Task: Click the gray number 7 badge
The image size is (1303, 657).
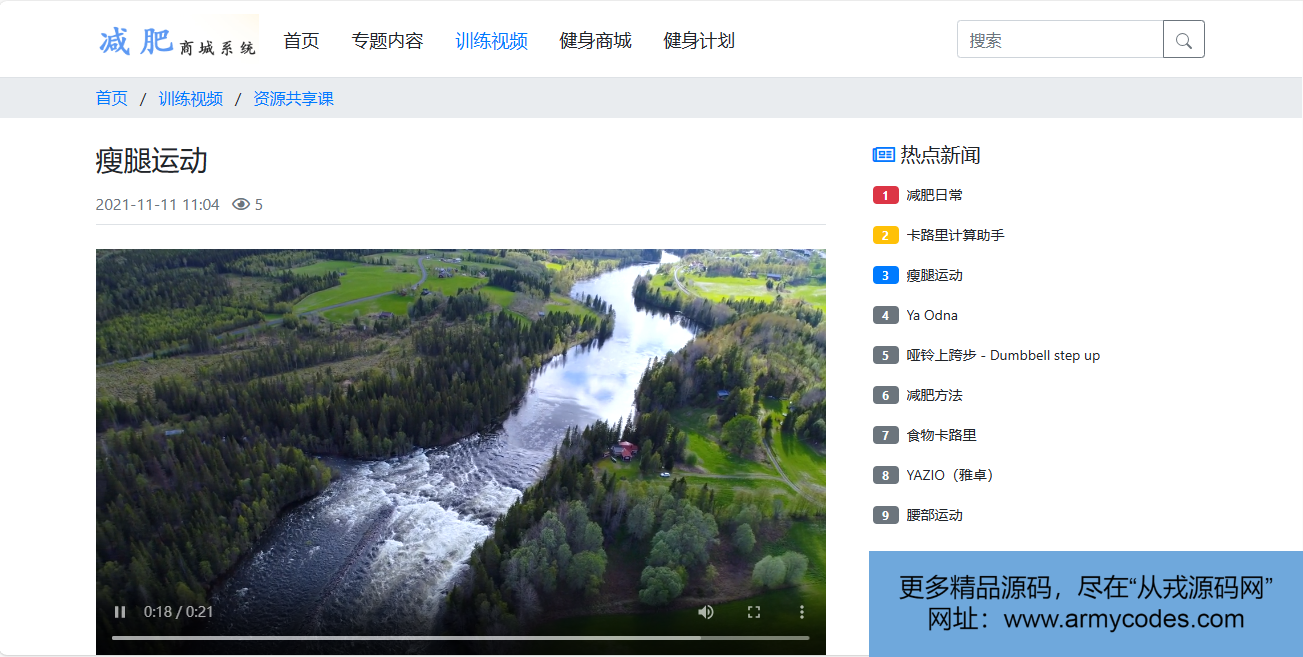Action: 886,435
